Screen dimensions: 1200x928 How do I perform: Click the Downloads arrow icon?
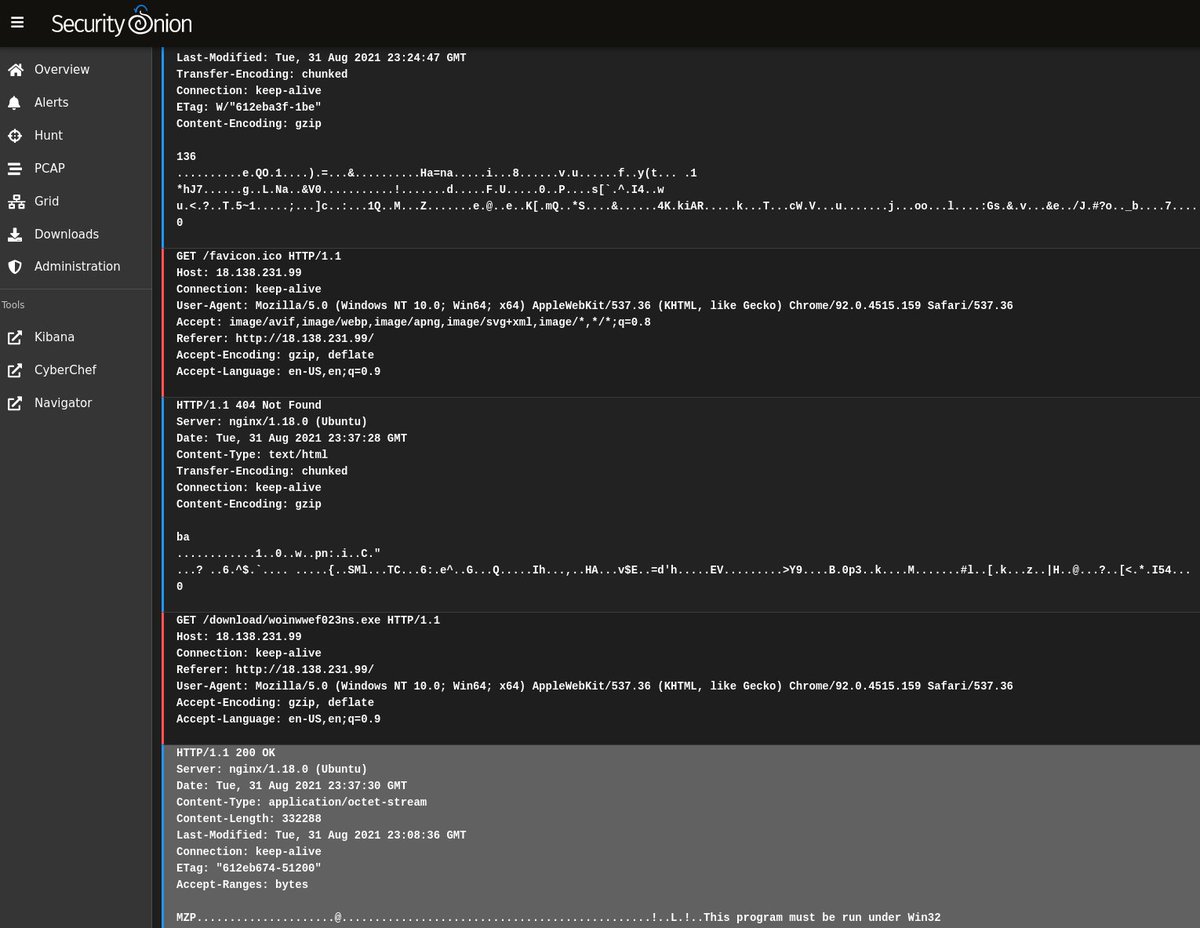click(x=15, y=235)
